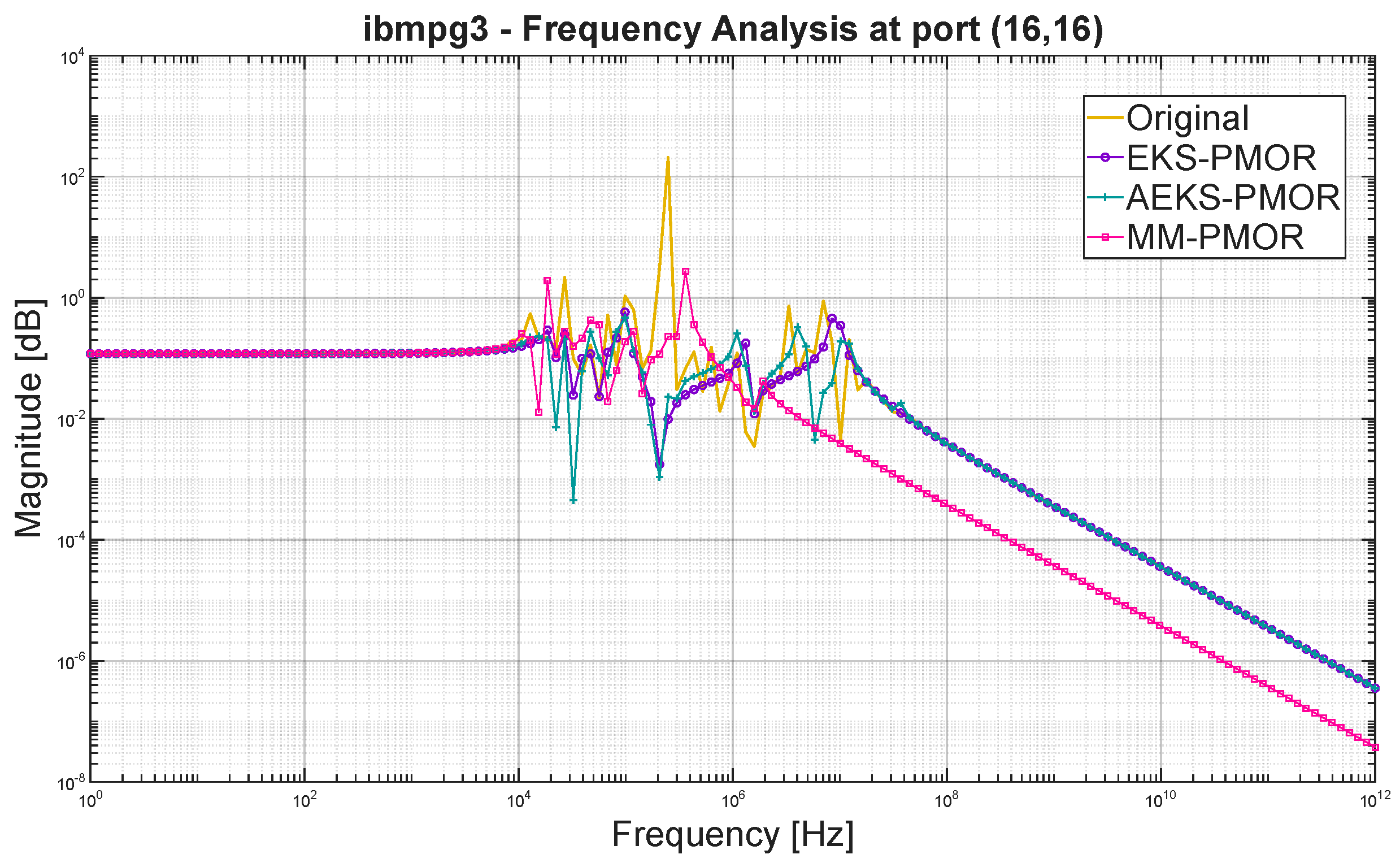Click the lowest teal AEKS-PMOR dip marker
This screenshot has height=863, width=1400.
(x=573, y=501)
